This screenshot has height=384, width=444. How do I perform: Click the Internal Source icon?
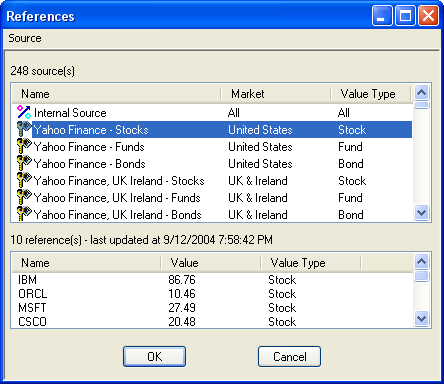point(24,112)
